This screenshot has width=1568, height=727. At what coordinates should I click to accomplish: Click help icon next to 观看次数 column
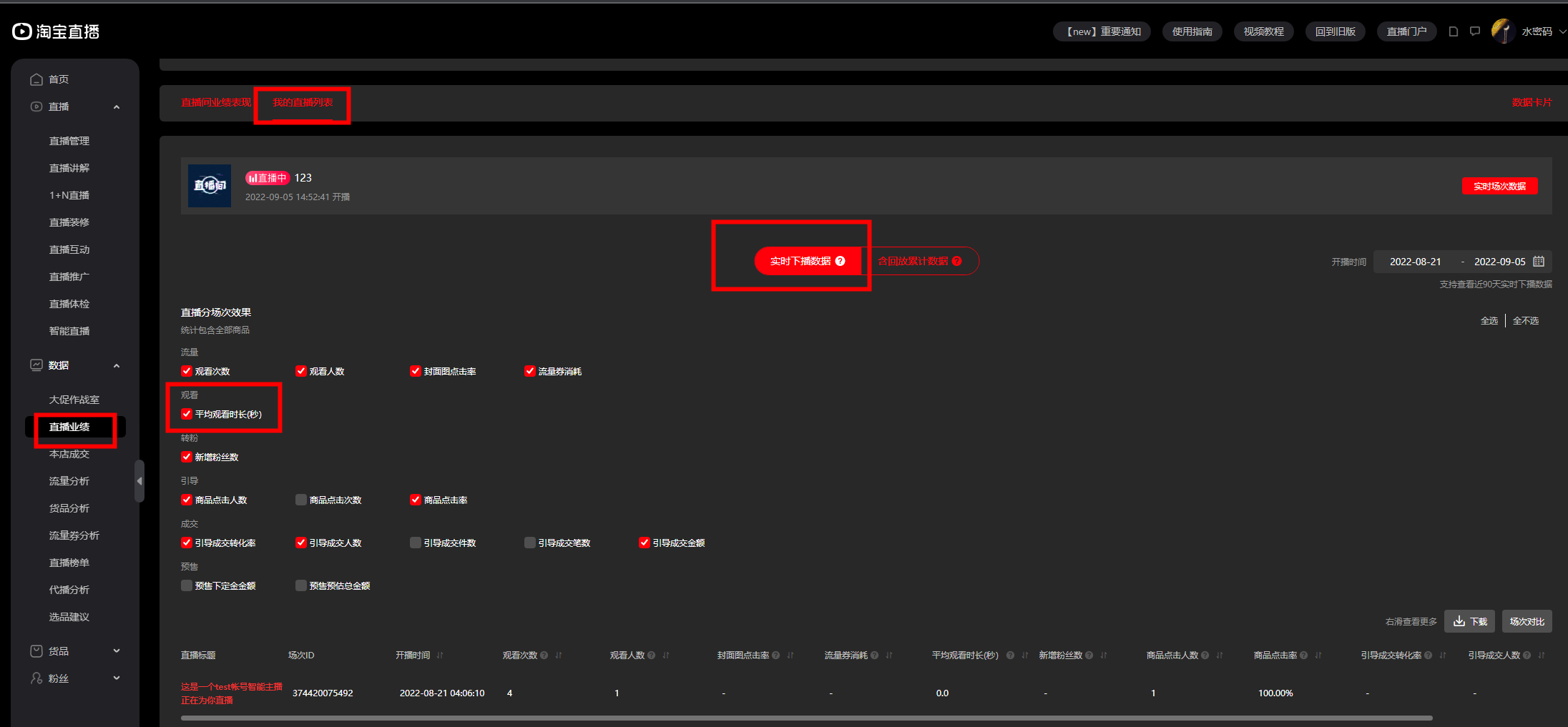tap(544, 656)
